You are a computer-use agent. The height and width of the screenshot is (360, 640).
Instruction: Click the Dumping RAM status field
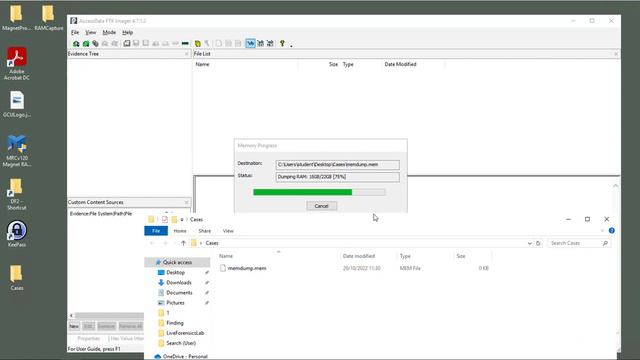[338, 177]
